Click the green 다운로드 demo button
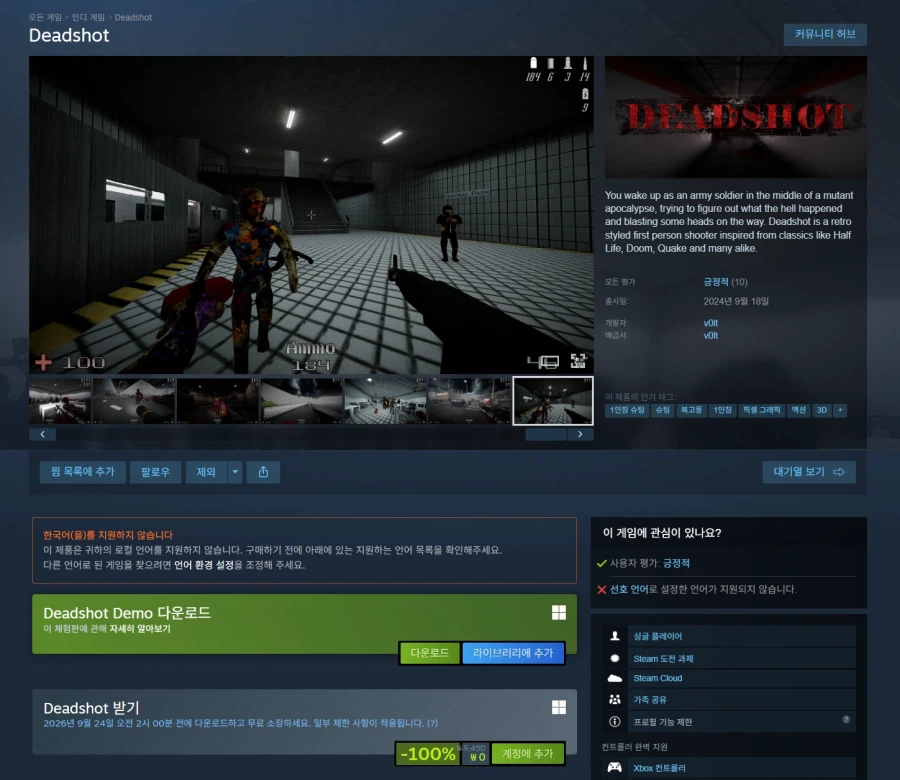 (x=429, y=653)
